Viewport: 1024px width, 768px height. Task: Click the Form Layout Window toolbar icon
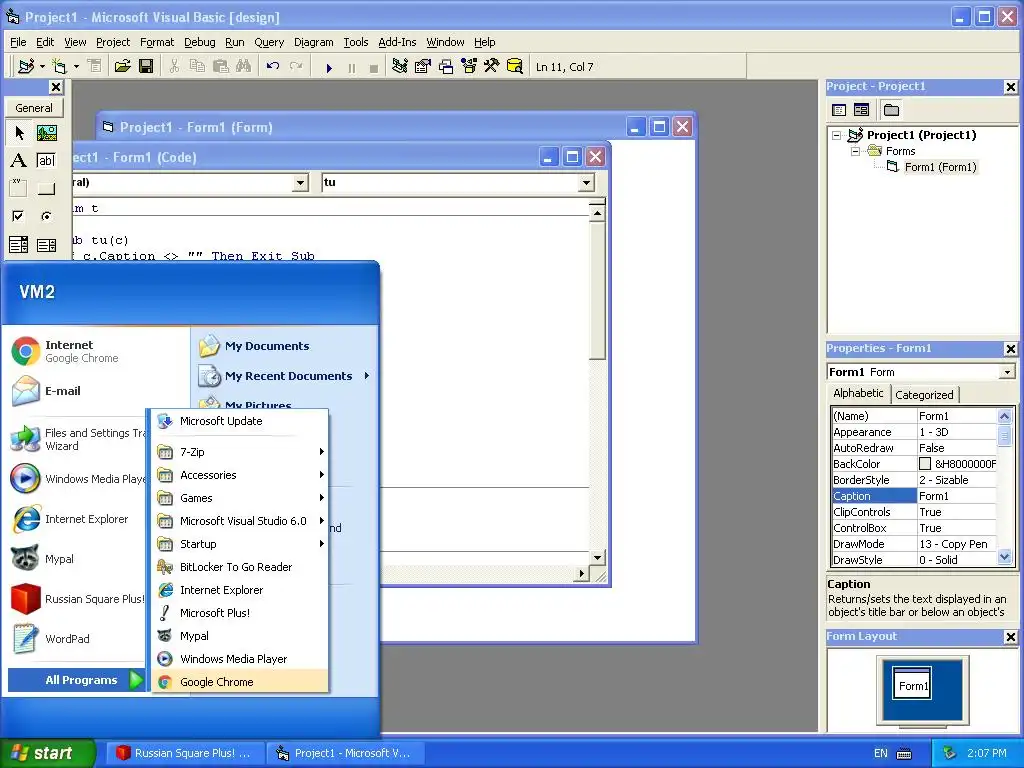pos(446,66)
